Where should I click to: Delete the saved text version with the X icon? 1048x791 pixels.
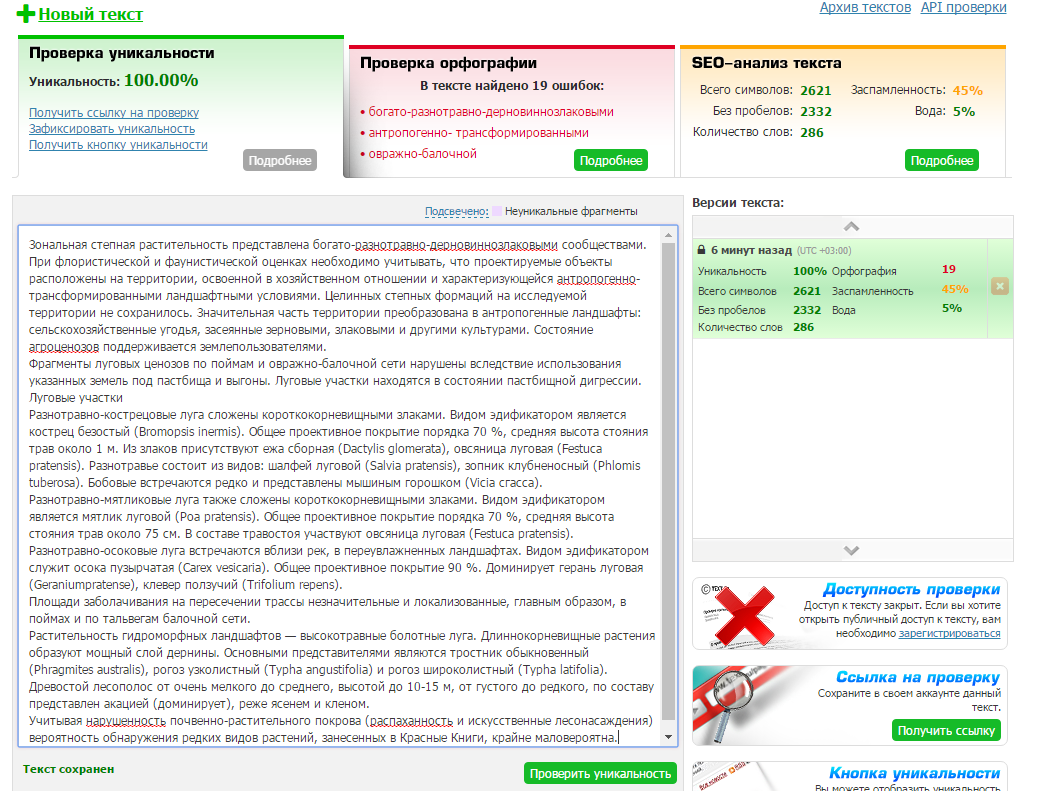(x=999, y=287)
